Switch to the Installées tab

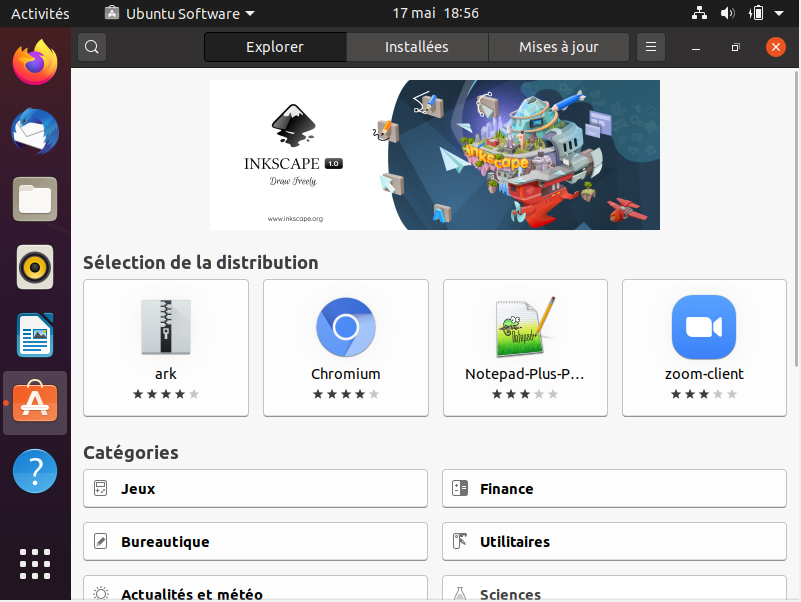[417, 47]
